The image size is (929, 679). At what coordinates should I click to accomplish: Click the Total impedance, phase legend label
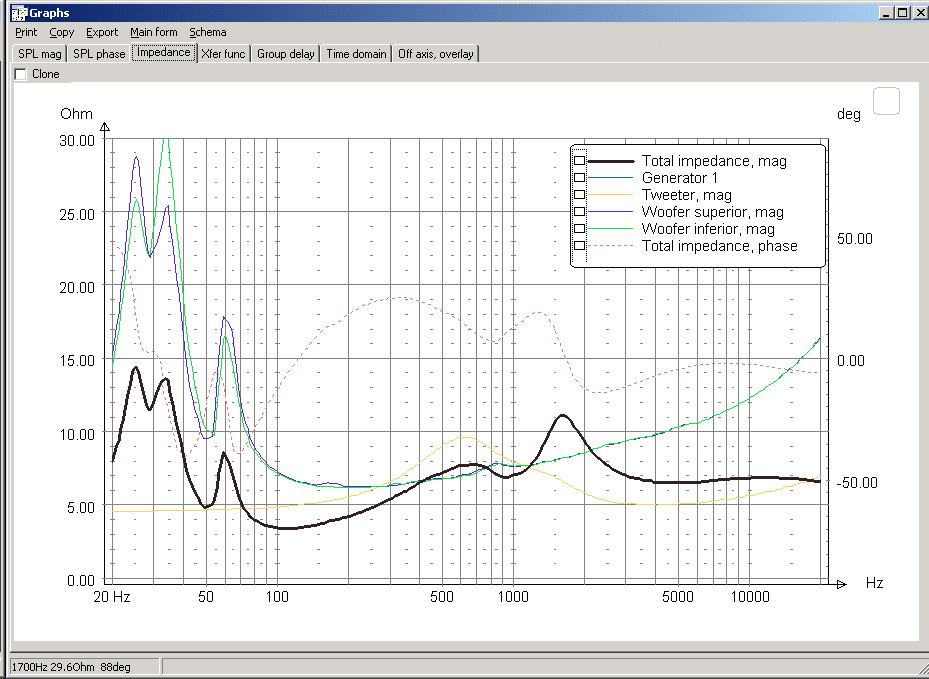[720, 246]
